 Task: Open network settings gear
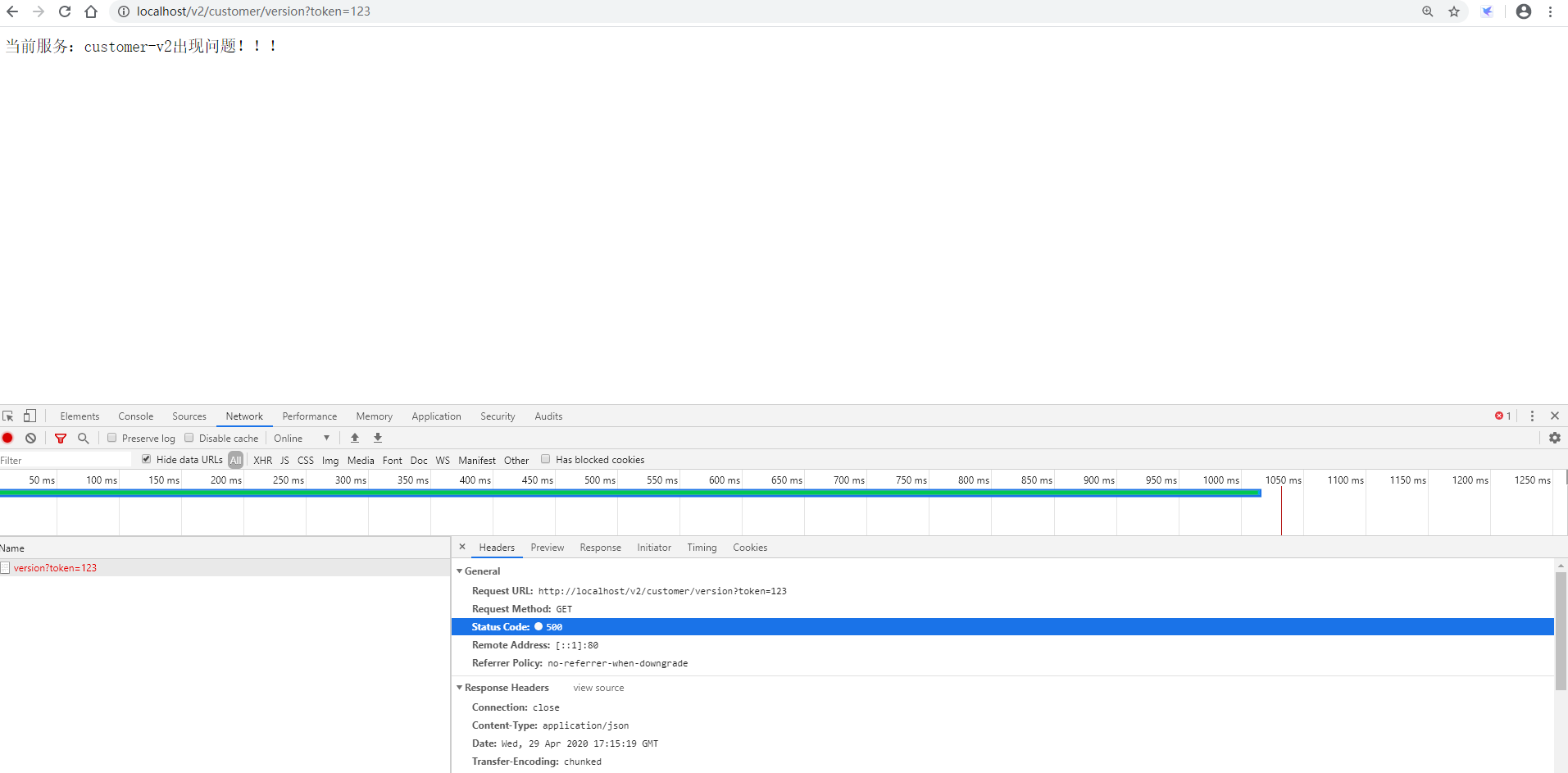(x=1555, y=439)
